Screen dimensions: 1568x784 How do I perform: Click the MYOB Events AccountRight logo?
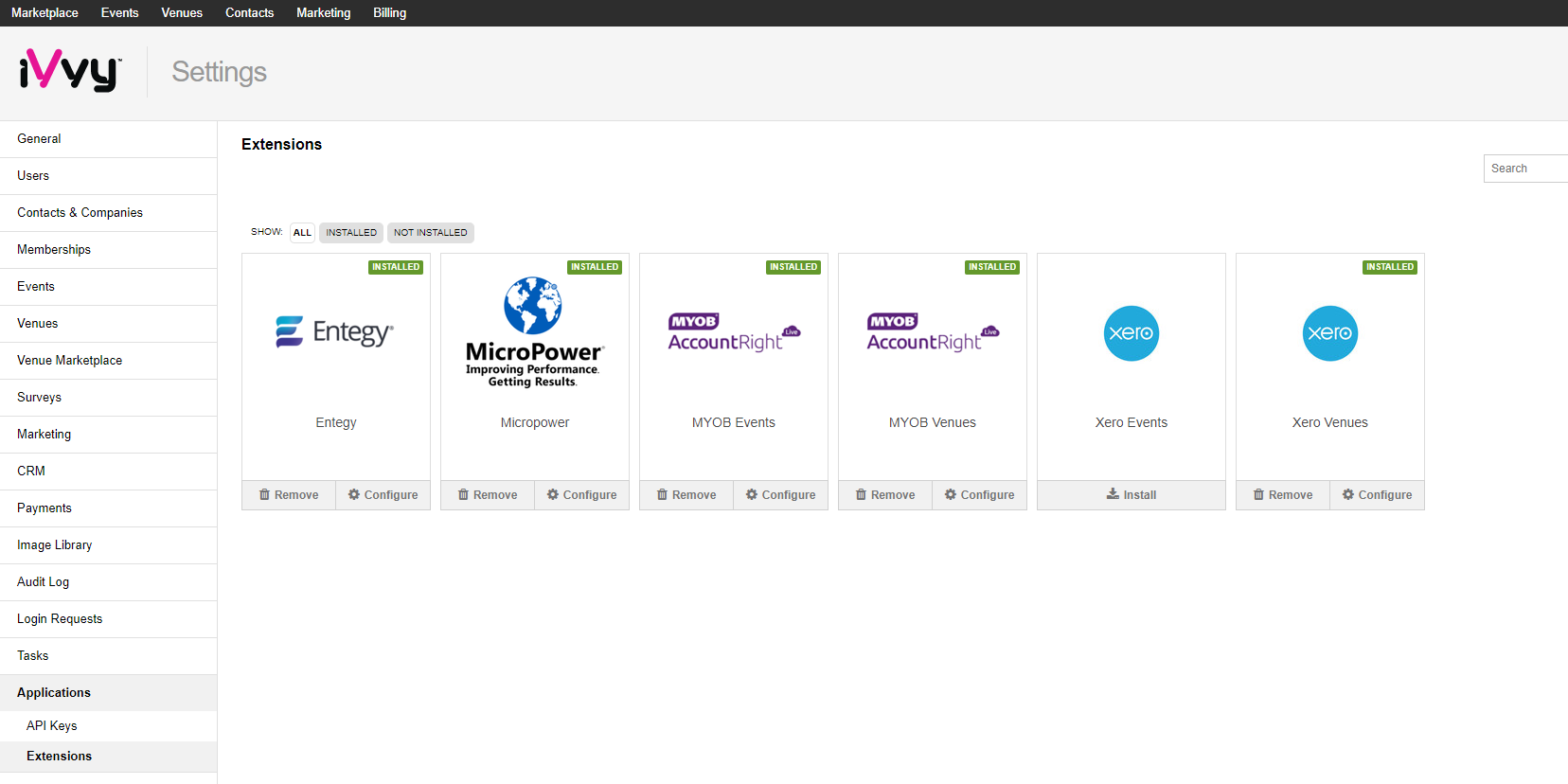point(734,332)
